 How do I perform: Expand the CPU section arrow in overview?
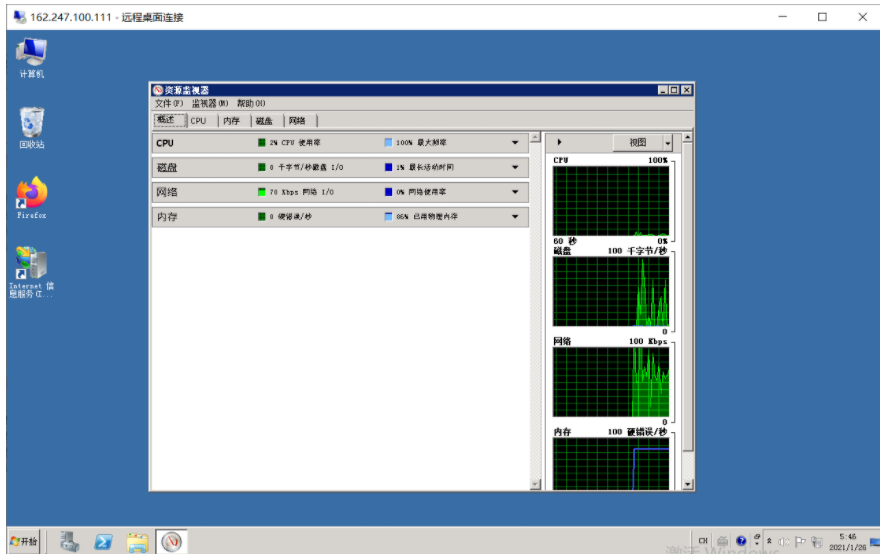pyautogui.click(x=516, y=143)
